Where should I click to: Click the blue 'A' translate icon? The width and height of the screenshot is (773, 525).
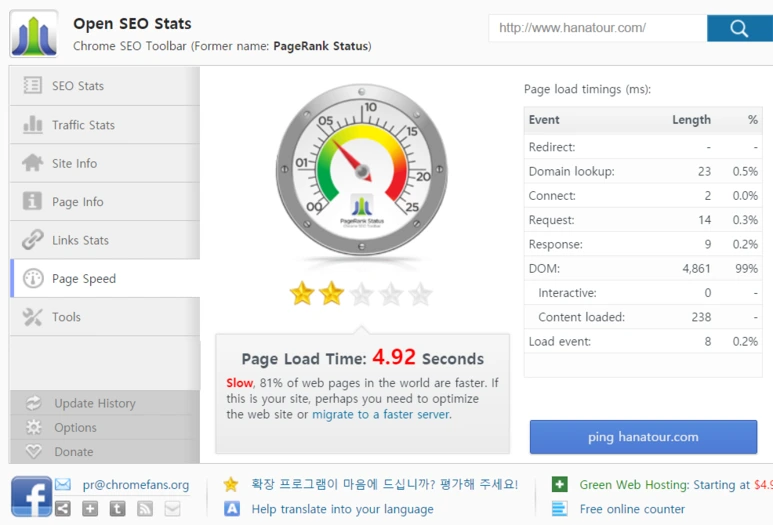(232, 508)
